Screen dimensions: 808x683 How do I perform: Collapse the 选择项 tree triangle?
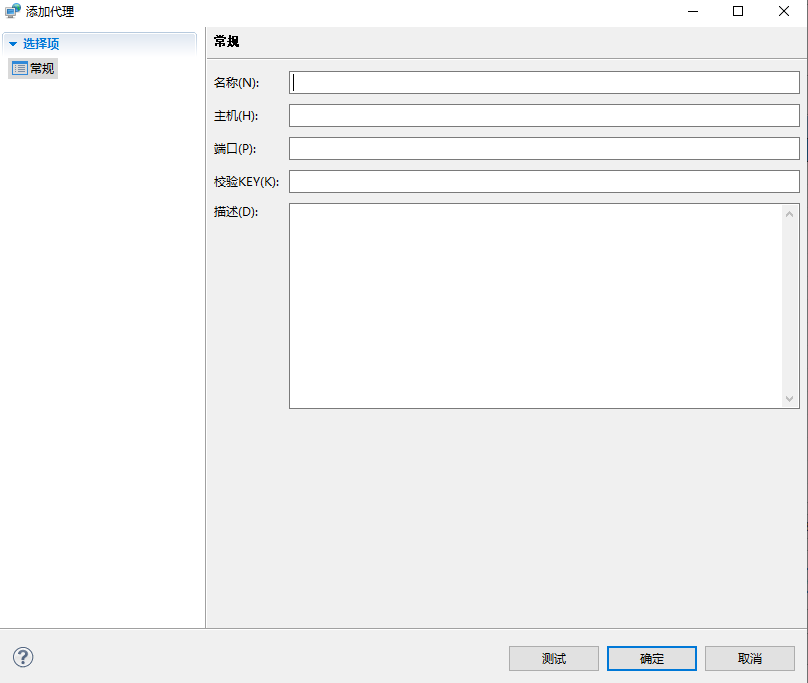(x=13, y=44)
